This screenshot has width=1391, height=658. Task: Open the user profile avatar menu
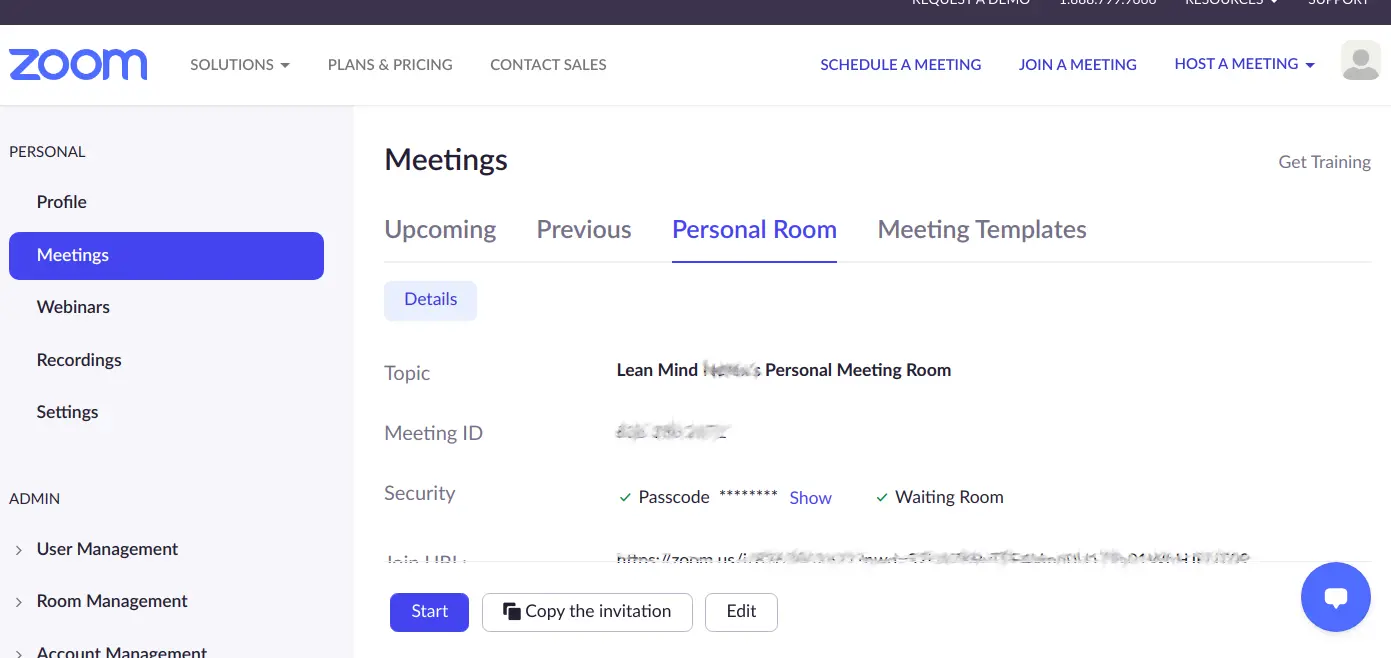[x=1360, y=61]
